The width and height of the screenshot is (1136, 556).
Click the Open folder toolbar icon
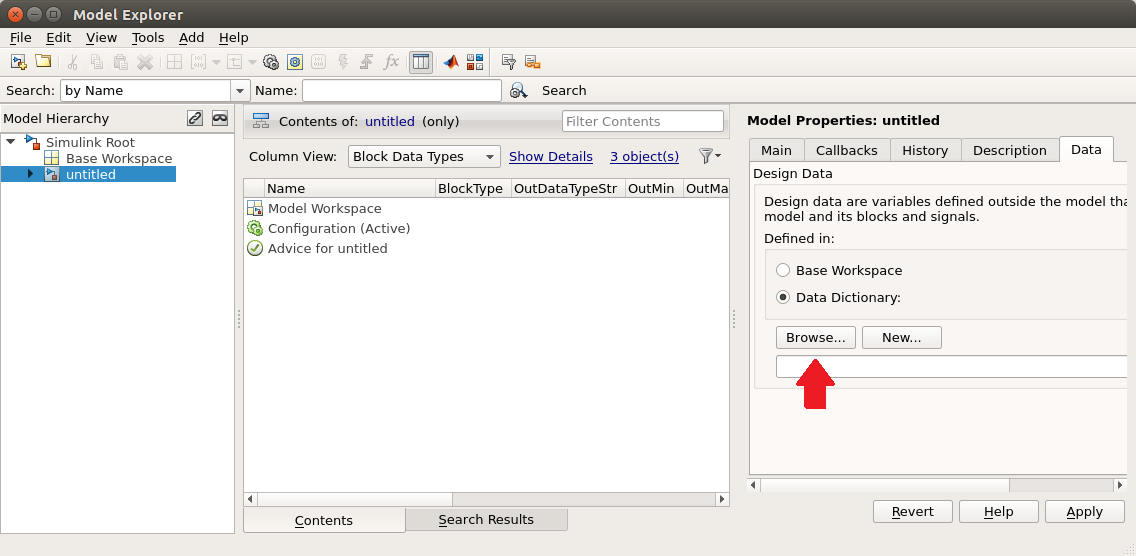coord(43,62)
